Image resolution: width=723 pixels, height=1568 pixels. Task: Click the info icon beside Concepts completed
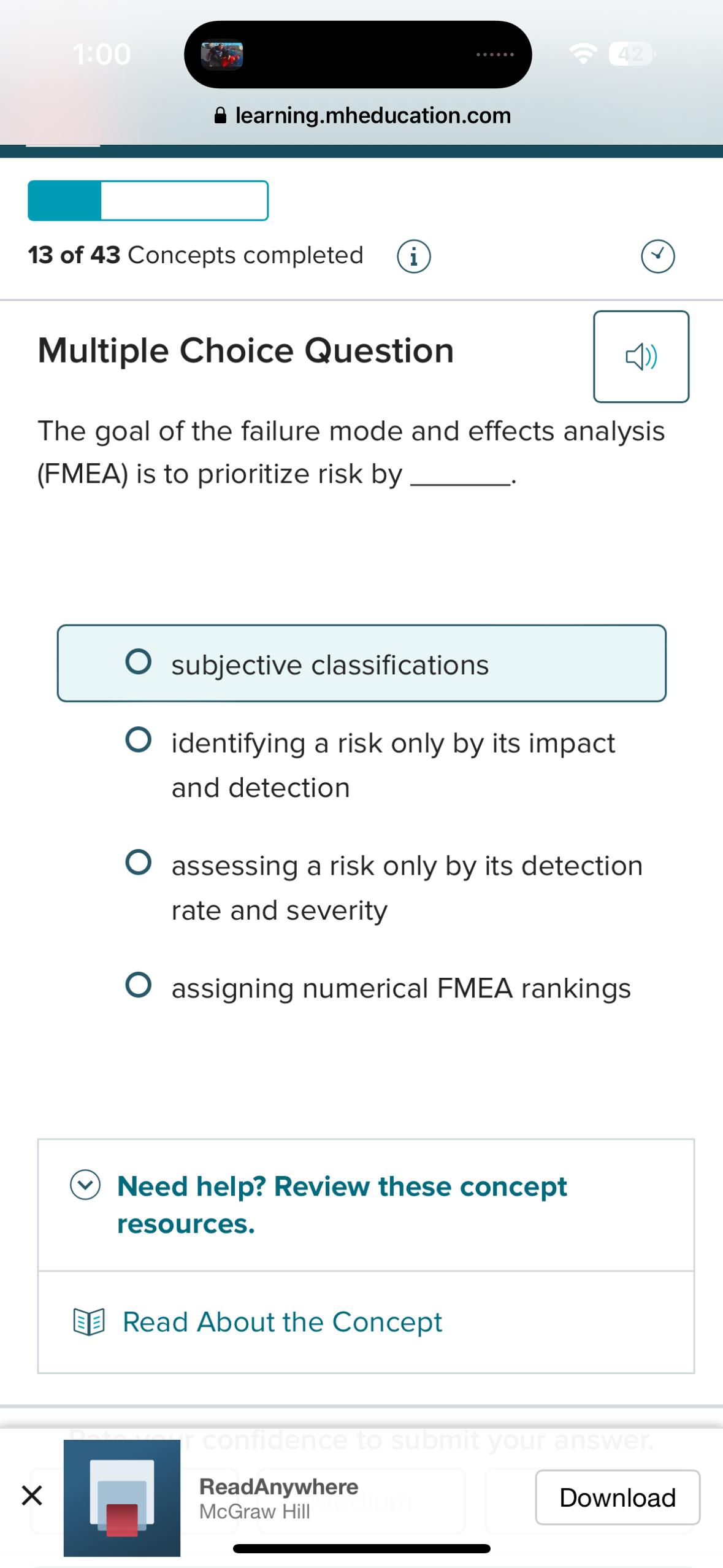(x=413, y=256)
